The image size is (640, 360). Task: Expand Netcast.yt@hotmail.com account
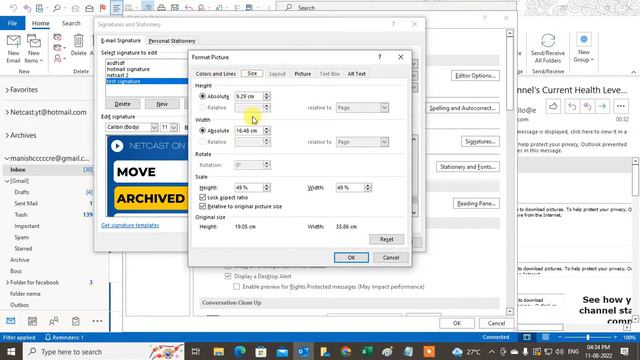(7, 112)
